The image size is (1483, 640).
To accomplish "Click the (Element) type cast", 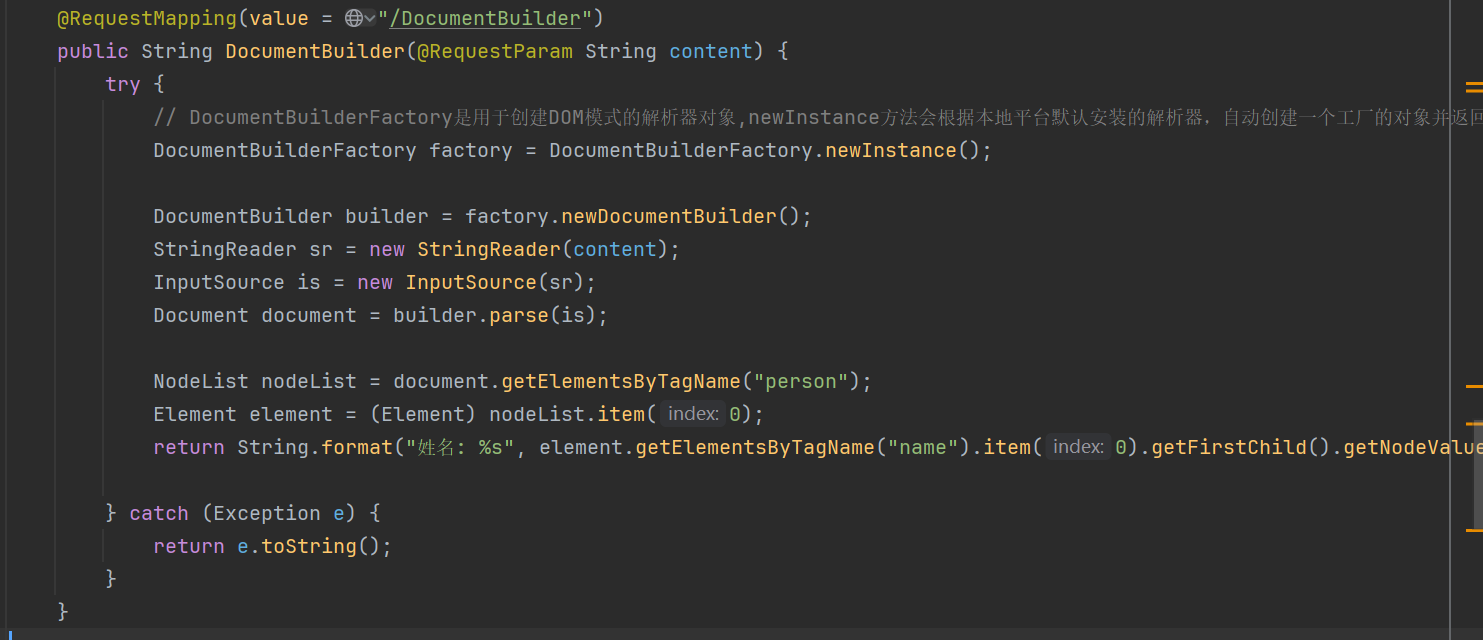I will tap(423, 414).
